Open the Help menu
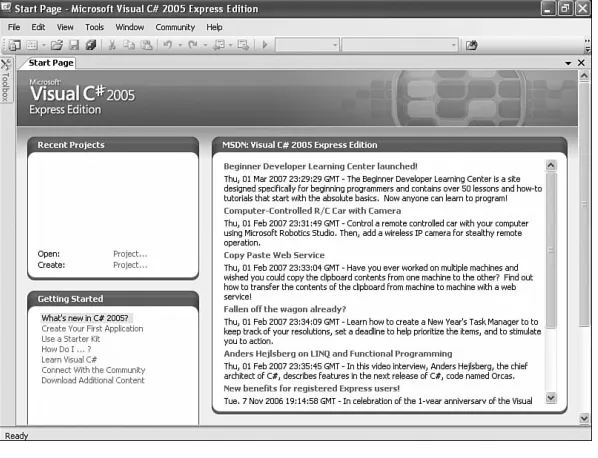This screenshot has width=598, height=458. click(x=214, y=27)
